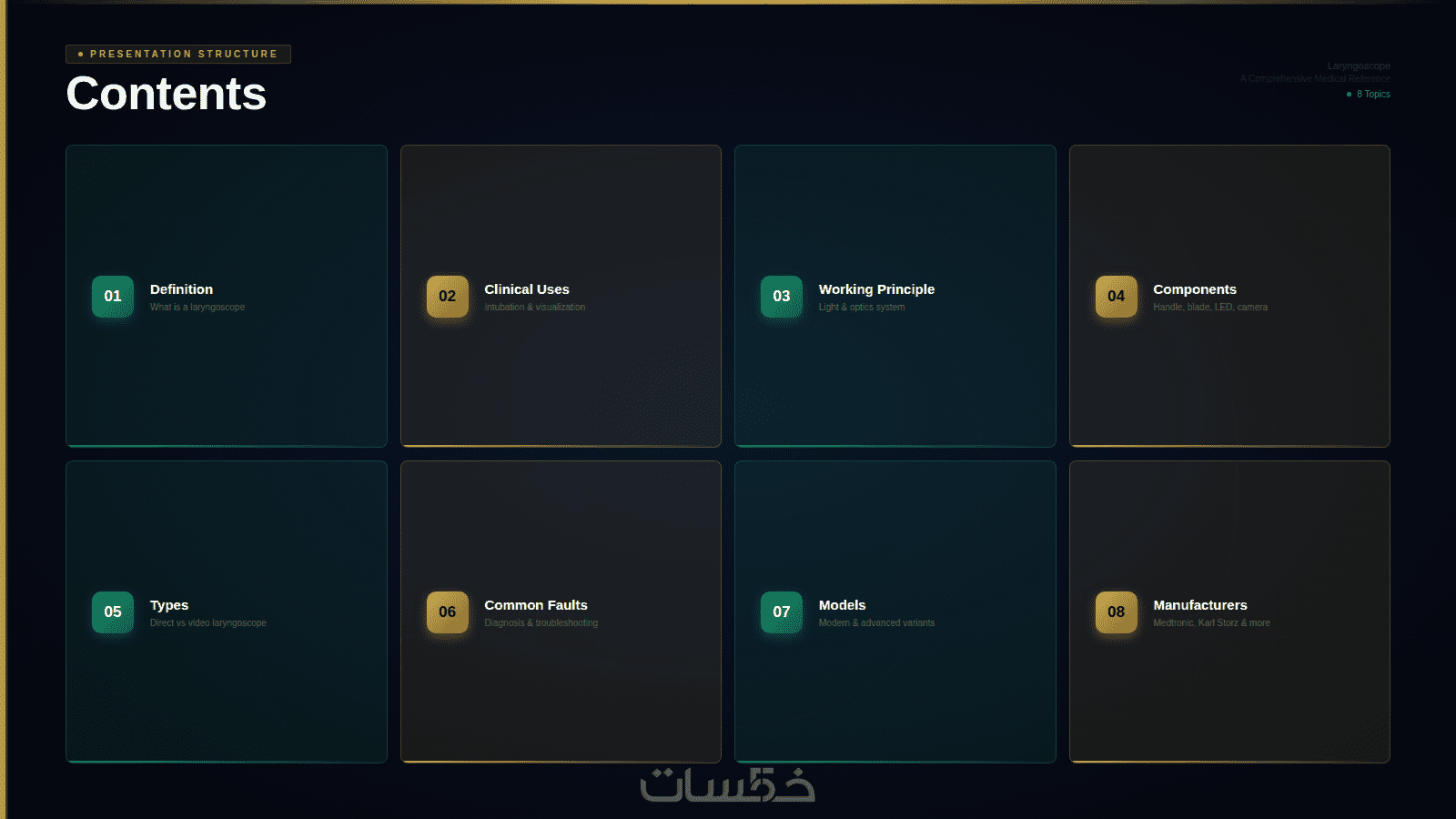Click the Models heading text

coord(842,605)
